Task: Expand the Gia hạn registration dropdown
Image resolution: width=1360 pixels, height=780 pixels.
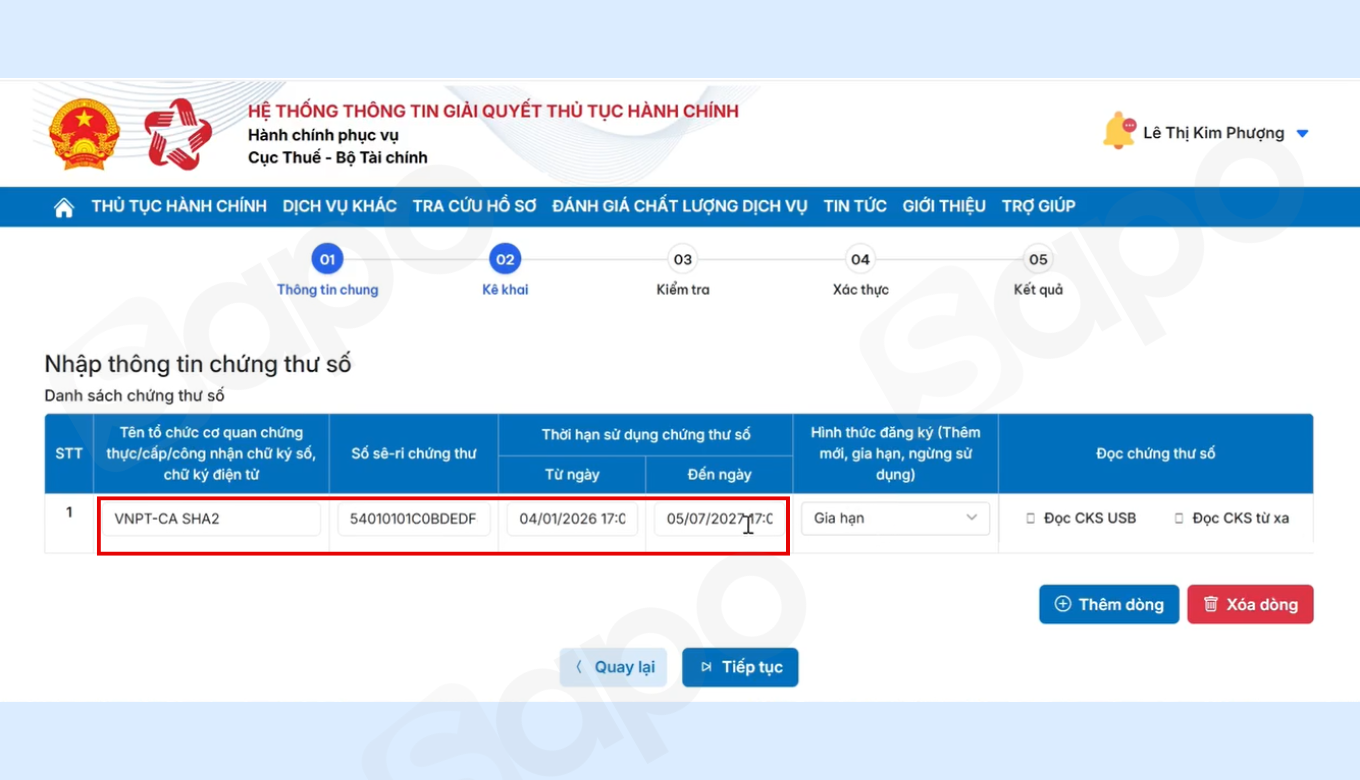Action: point(895,518)
